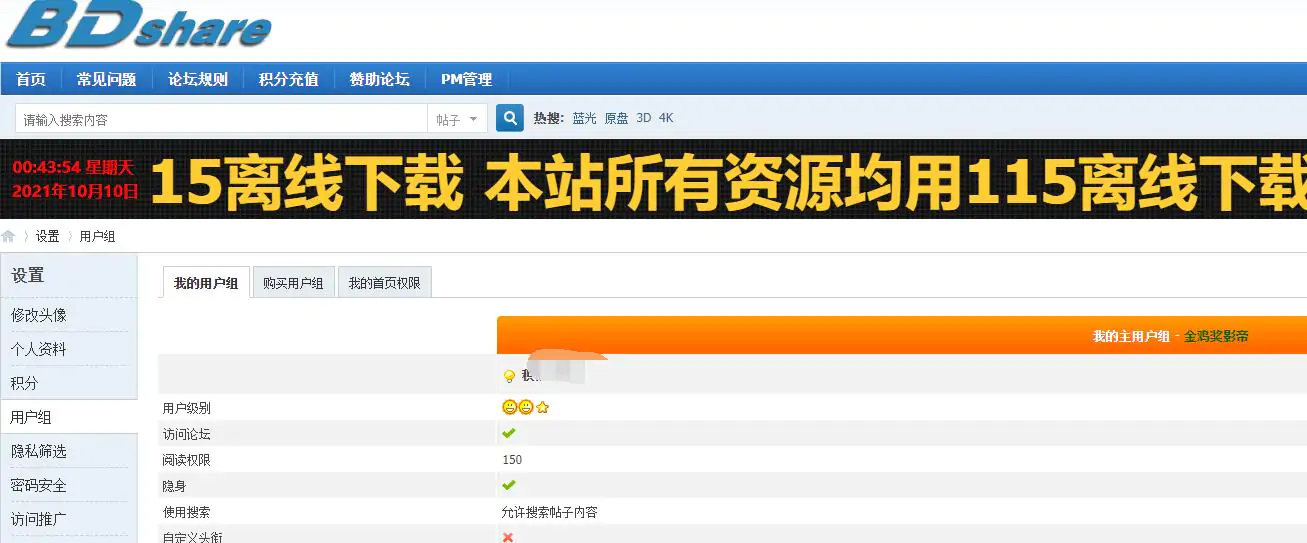Click the green check next to 隐身

[x=509, y=485]
